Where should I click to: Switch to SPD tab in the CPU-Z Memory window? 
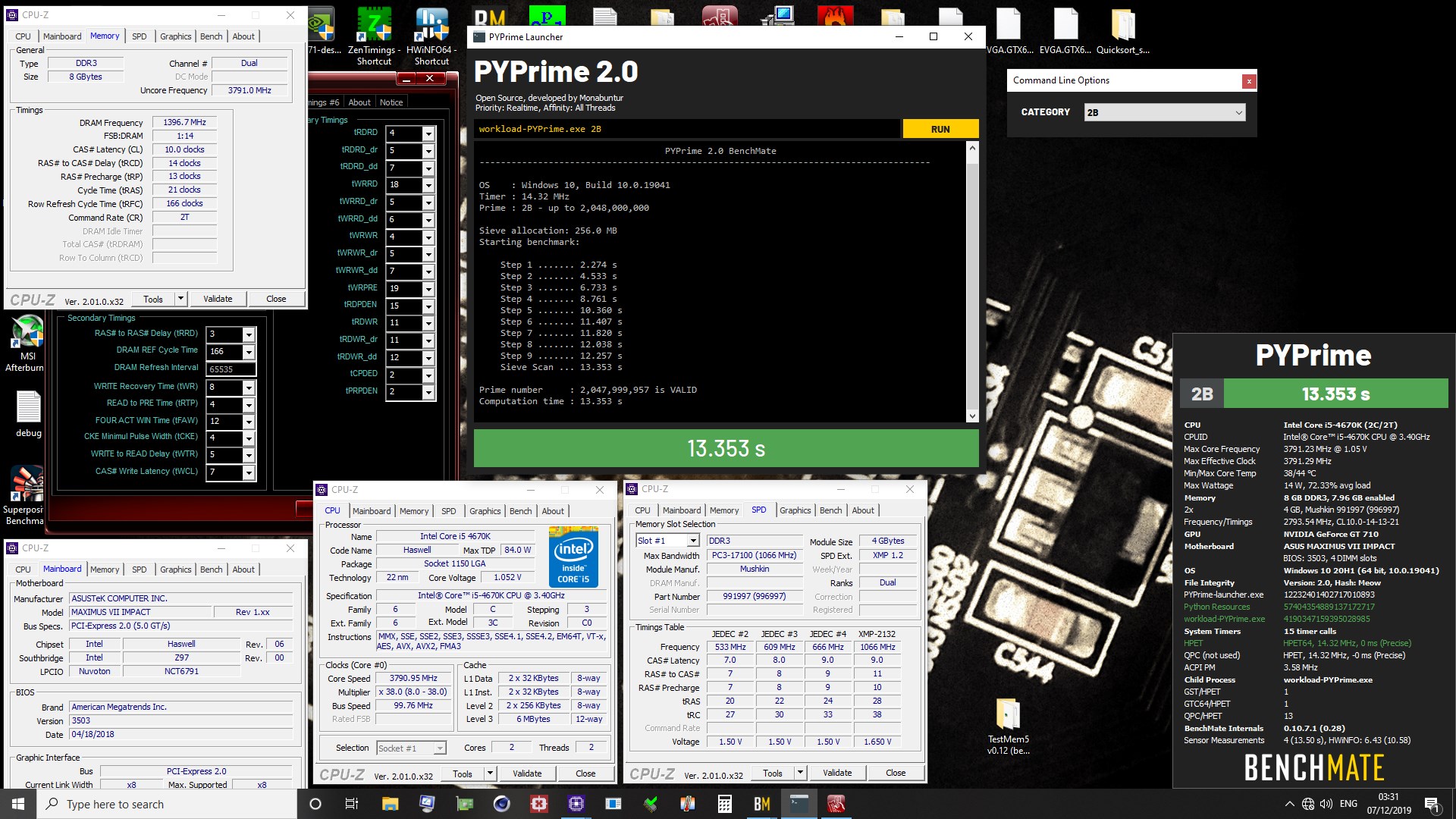pyautogui.click(x=140, y=36)
